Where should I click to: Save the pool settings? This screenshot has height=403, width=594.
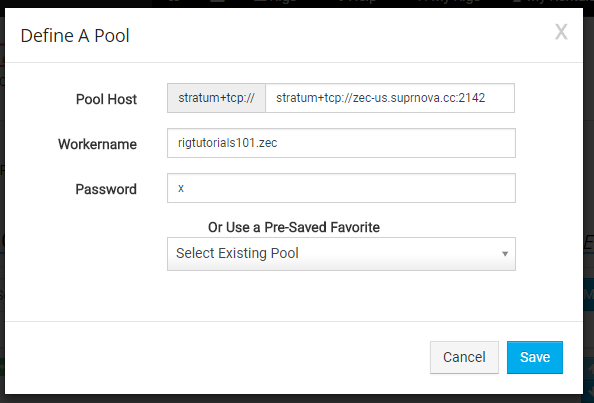coord(535,357)
